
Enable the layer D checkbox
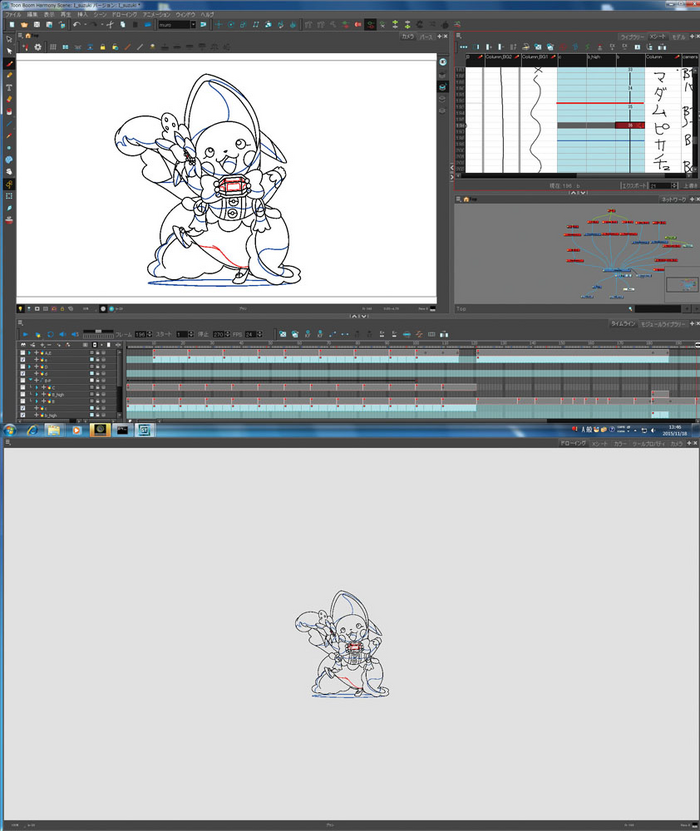[x=22, y=366]
